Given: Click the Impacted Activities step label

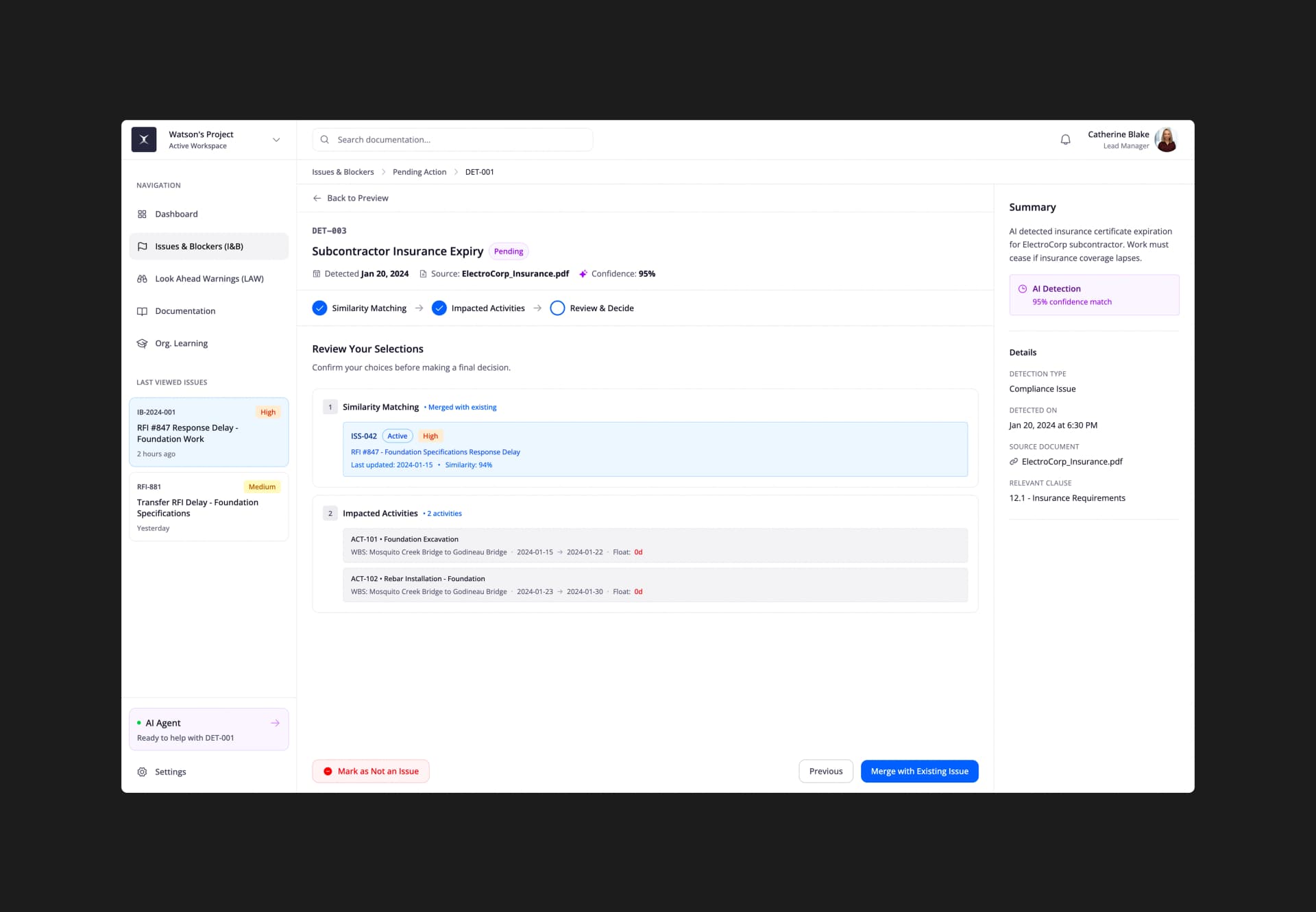Looking at the screenshot, I should pyautogui.click(x=488, y=308).
